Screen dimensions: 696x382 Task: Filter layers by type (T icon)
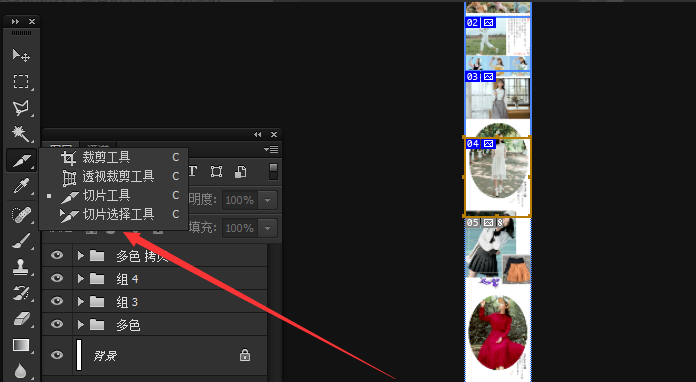[193, 172]
